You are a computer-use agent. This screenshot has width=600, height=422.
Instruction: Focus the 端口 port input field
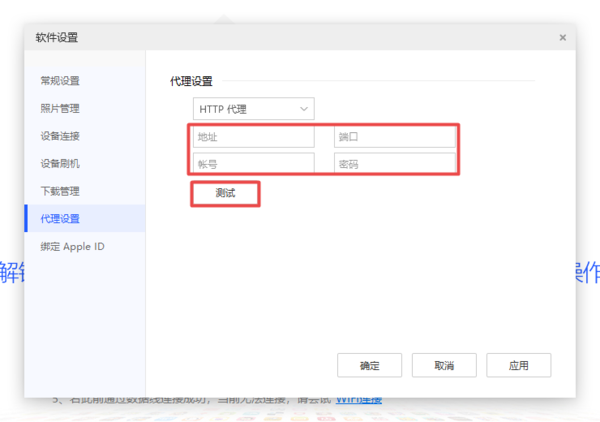[x=394, y=137]
